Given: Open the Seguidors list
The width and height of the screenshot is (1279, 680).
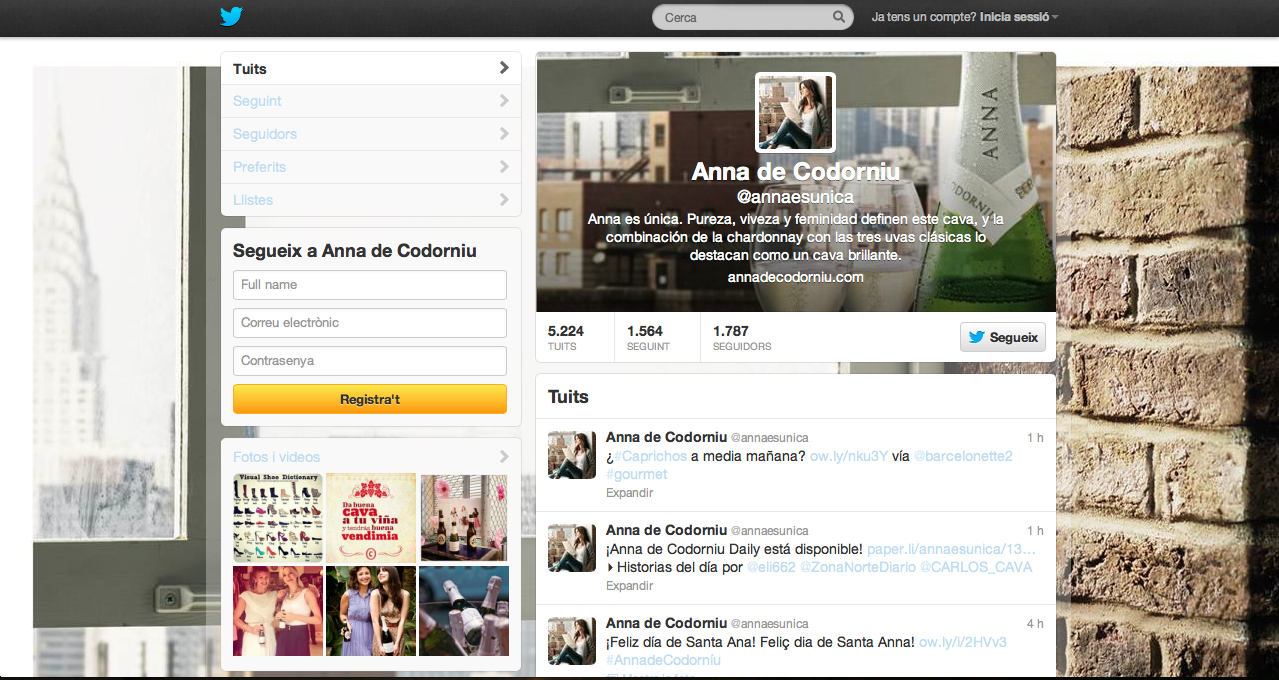Looking at the screenshot, I should click(370, 134).
